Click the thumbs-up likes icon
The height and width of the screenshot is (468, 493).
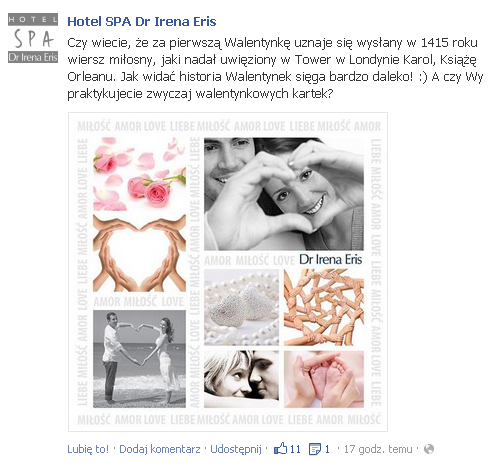pyautogui.click(x=280, y=449)
